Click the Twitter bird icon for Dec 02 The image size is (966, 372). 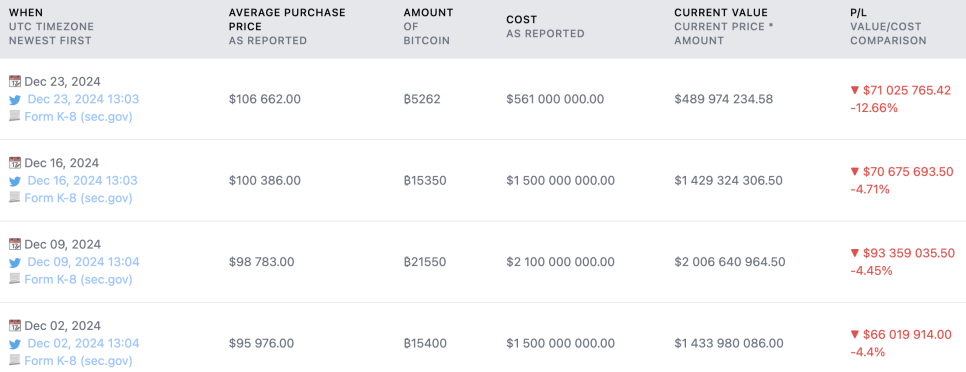coord(15,344)
